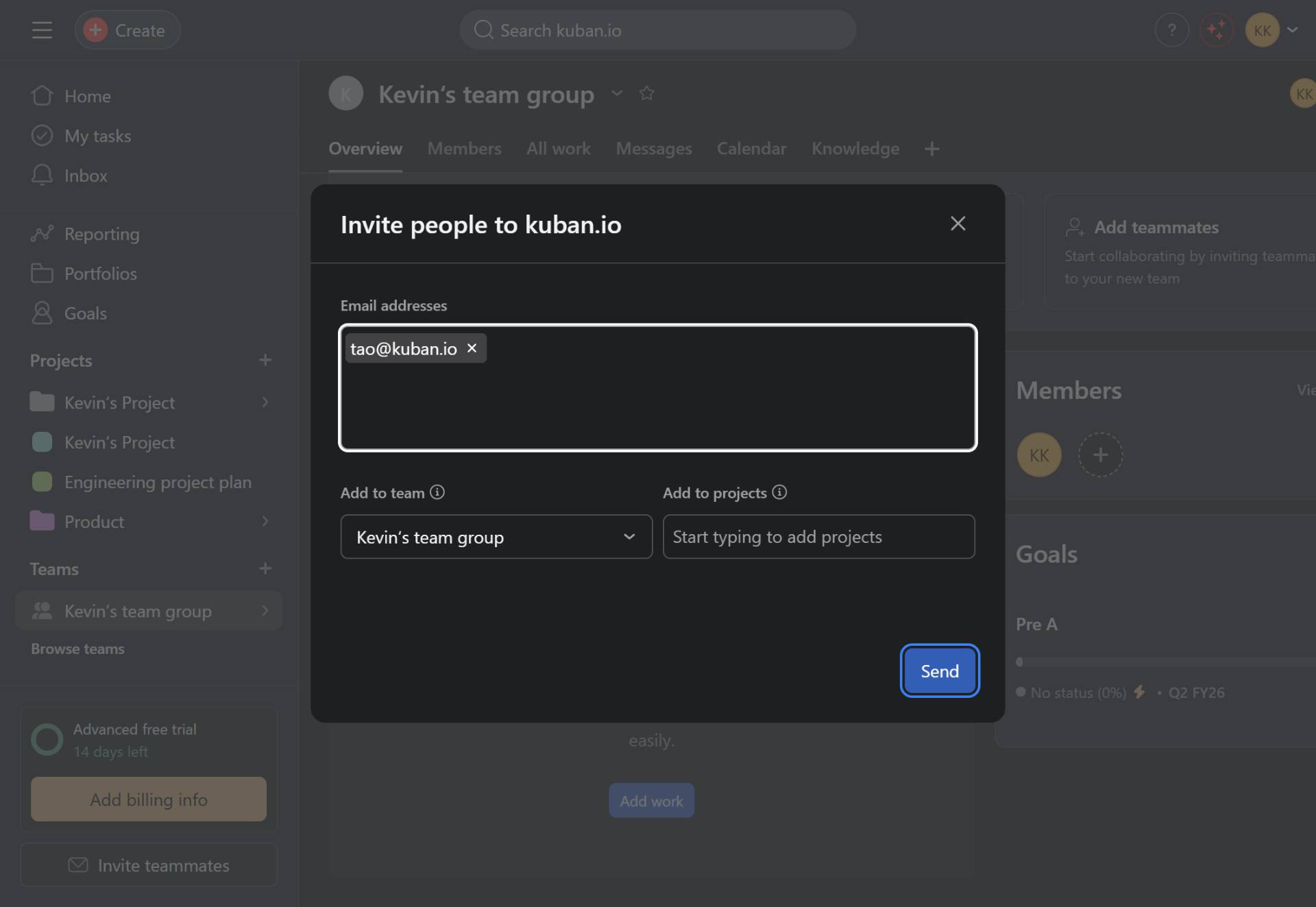Screen dimensions: 1316x907
Task: Switch to the Calendar tab
Action: pos(751,149)
